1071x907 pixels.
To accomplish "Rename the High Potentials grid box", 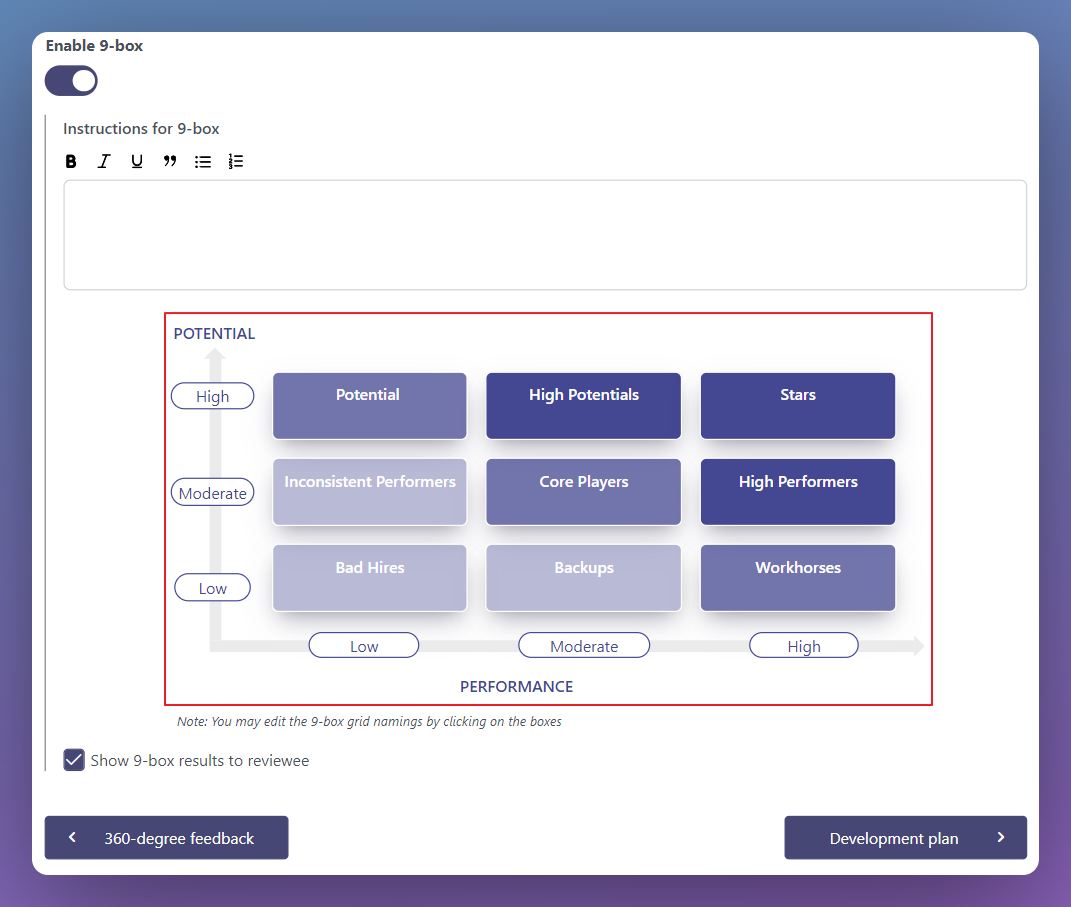I will click(583, 406).
